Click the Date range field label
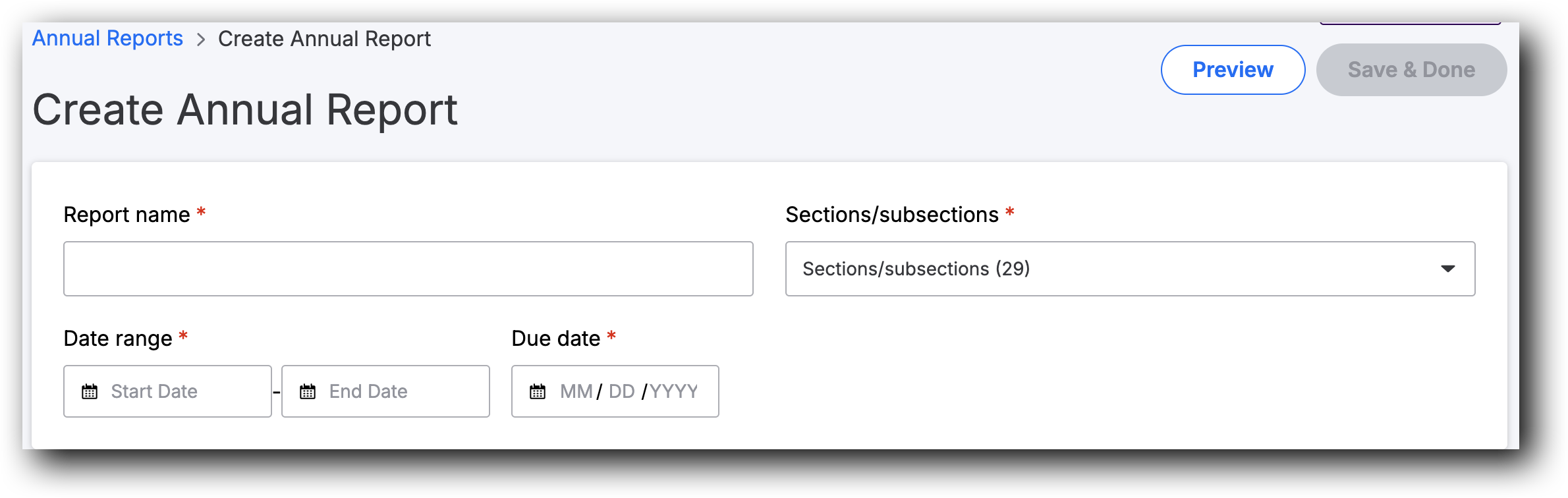 [x=118, y=339]
